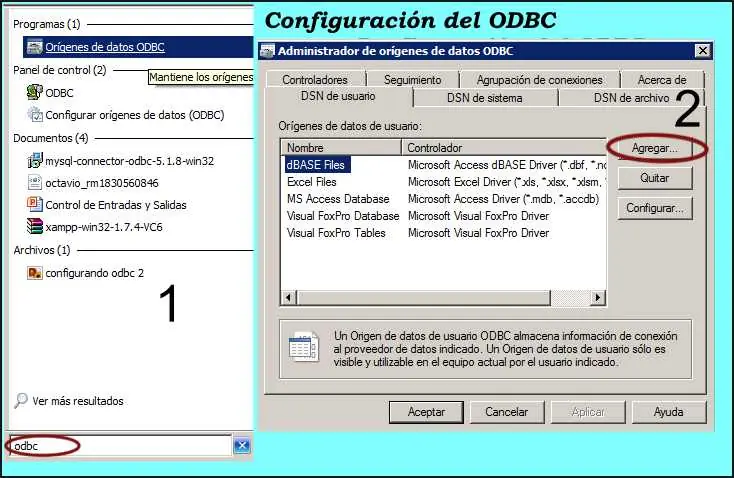
Task: Select the Excel Files data source row
Action: coord(443,182)
